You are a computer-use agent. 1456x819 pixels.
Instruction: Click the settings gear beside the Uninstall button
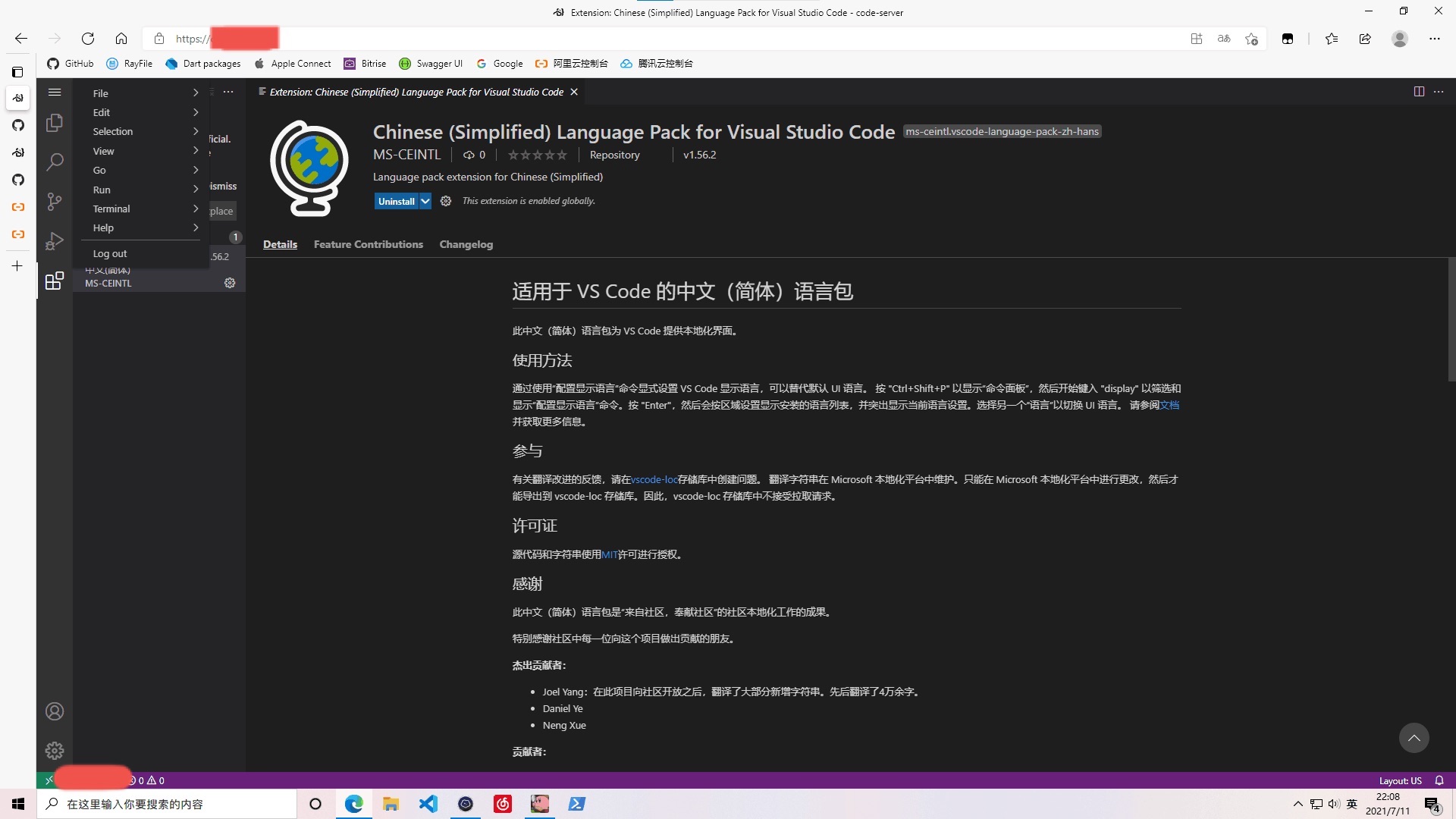[445, 201]
